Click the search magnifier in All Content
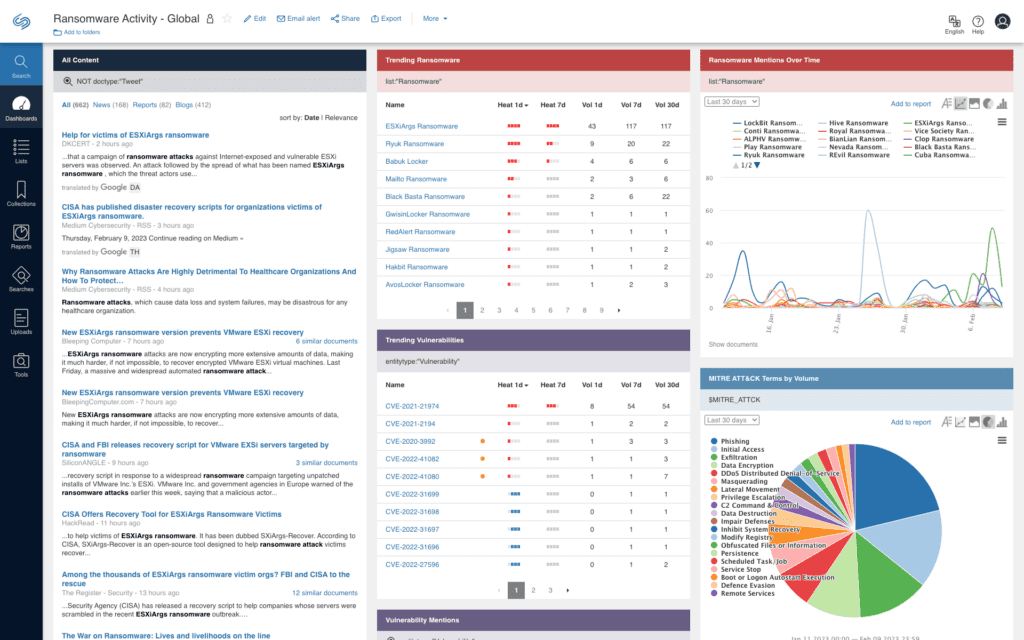This screenshot has width=1024, height=640. click(67, 82)
